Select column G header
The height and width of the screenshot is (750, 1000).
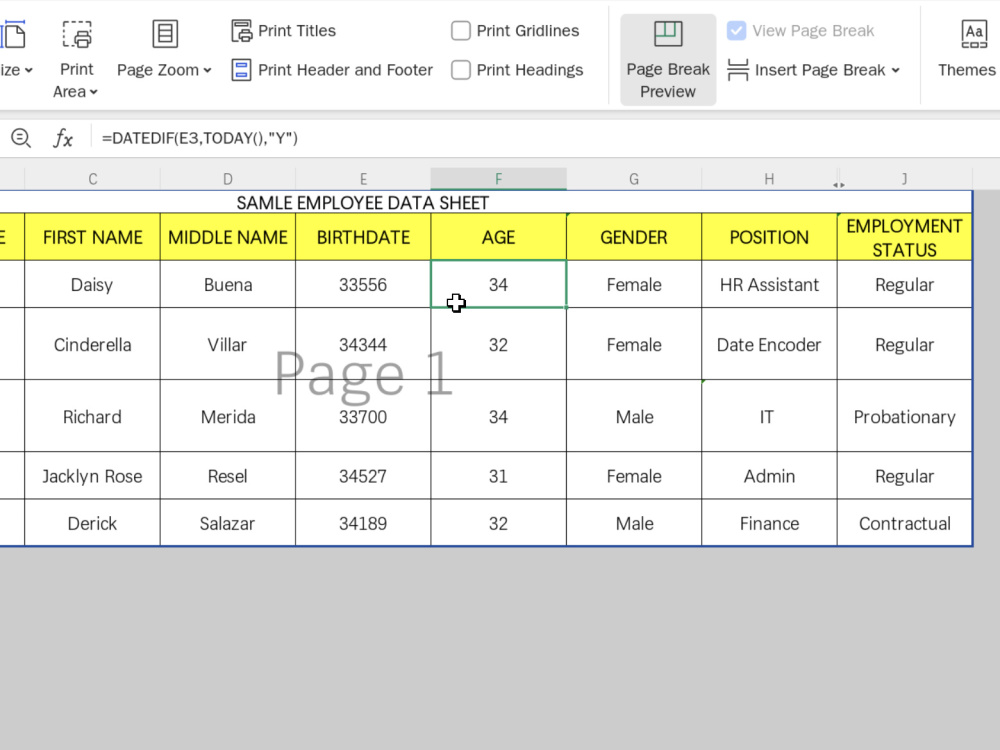pyautogui.click(x=634, y=179)
